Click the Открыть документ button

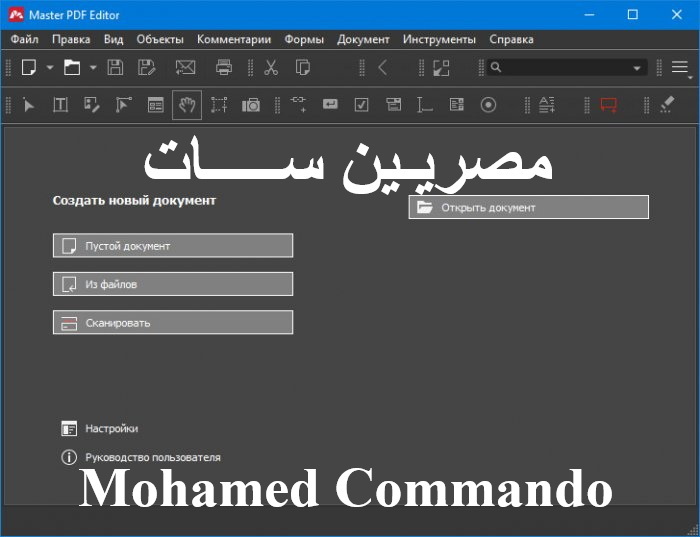[528, 207]
